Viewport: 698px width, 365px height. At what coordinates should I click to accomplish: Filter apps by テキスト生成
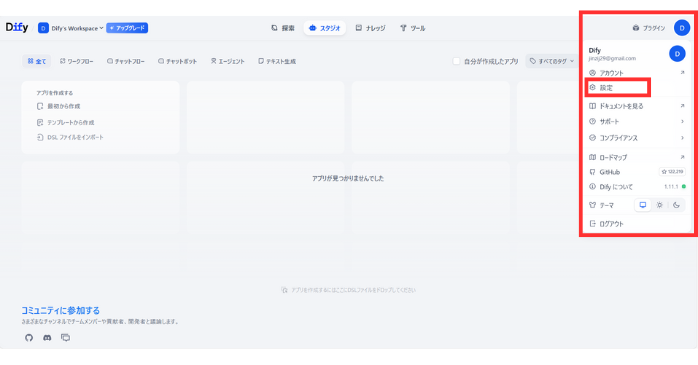coord(277,61)
